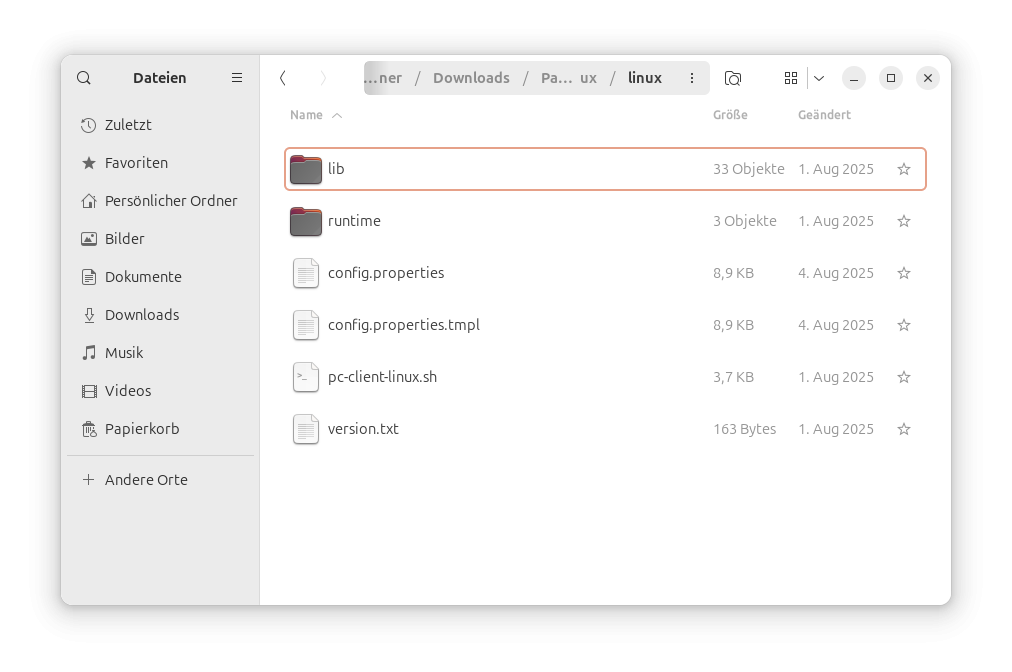
Task: Go forward with the right arrow
Action: pyautogui.click(x=323, y=78)
